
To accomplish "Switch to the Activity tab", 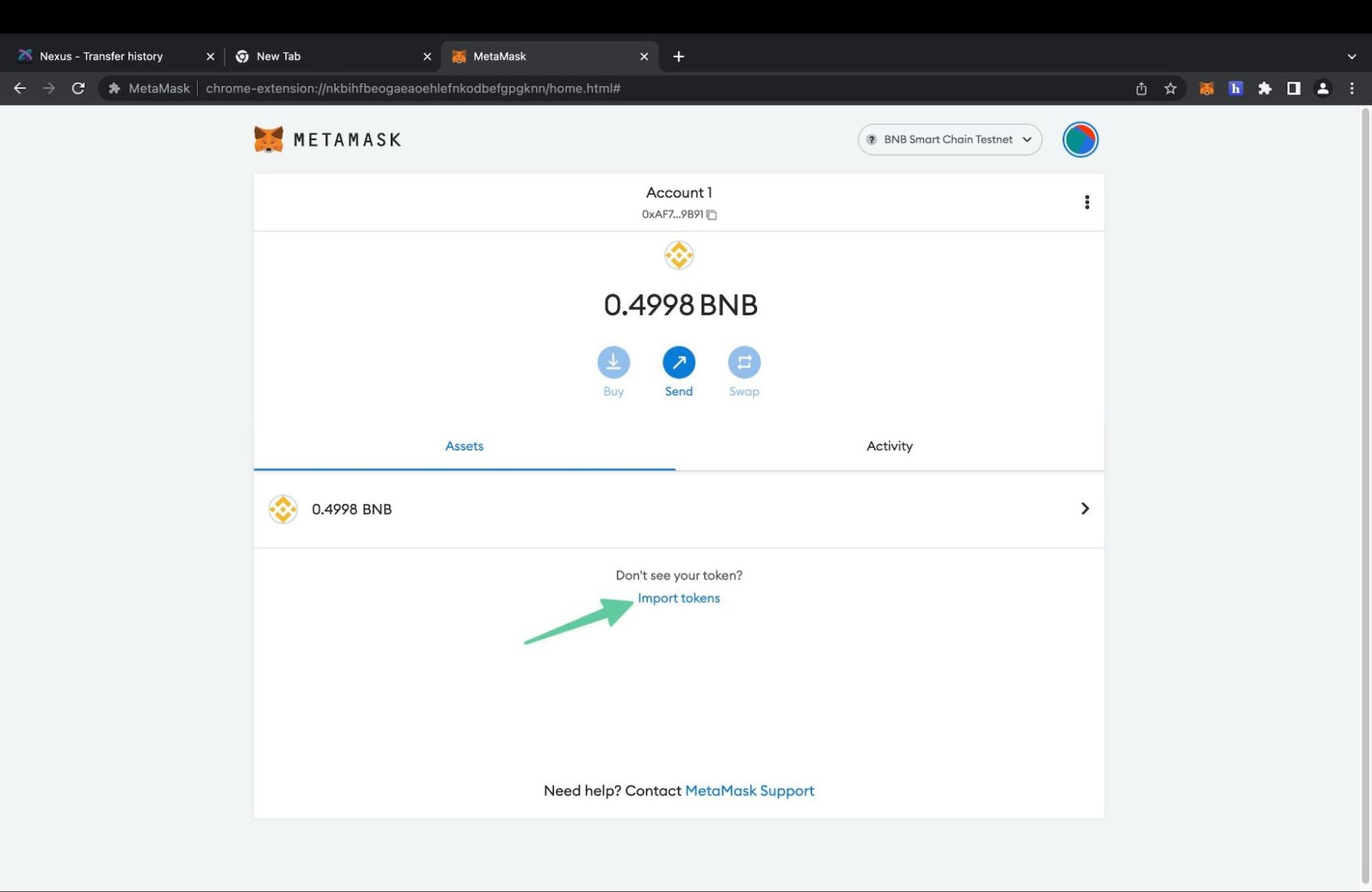I will [889, 446].
